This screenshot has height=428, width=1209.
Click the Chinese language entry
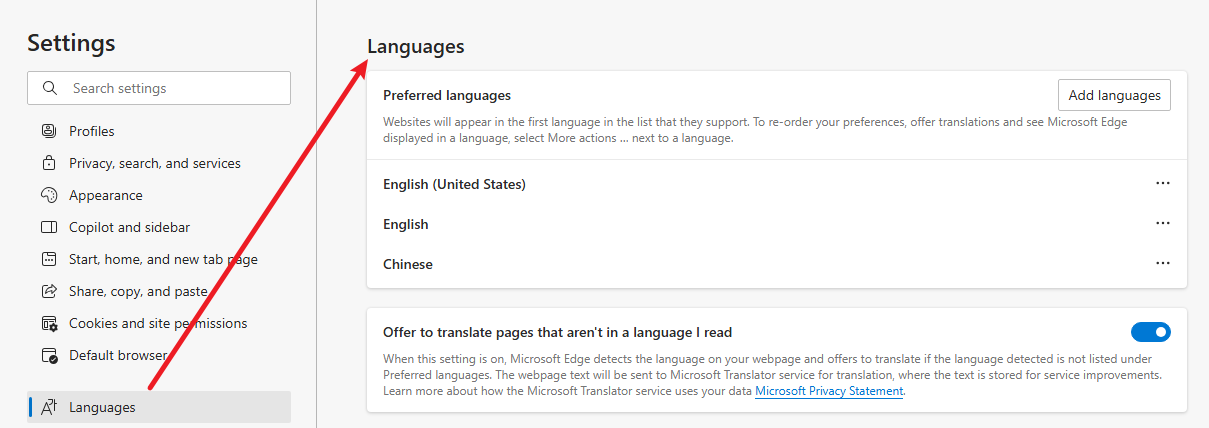(x=776, y=264)
